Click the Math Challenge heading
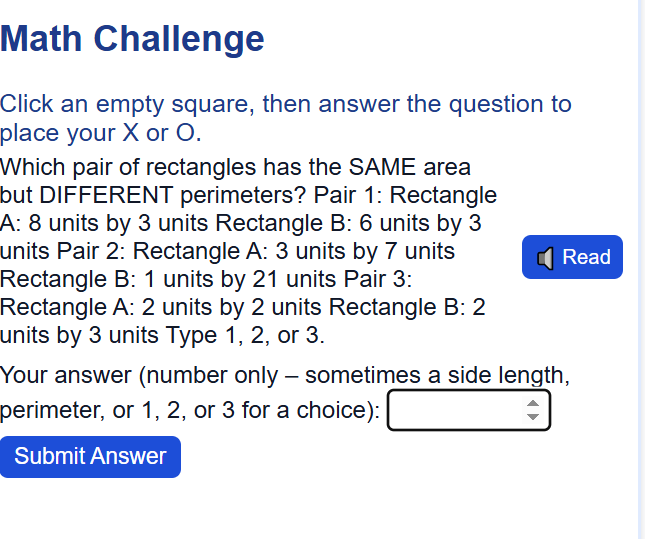645x539 pixels. [x=133, y=39]
